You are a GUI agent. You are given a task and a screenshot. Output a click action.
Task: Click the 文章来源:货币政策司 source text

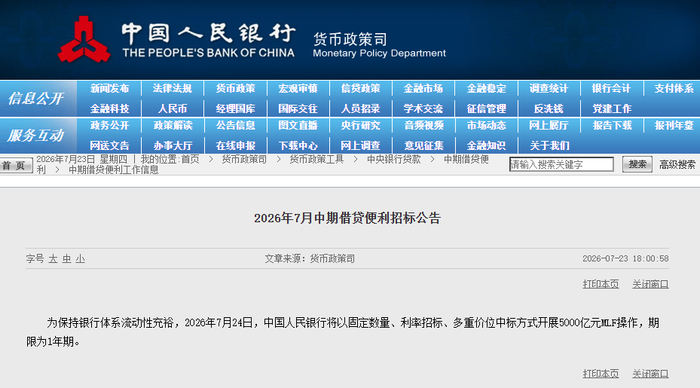[x=310, y=259]
